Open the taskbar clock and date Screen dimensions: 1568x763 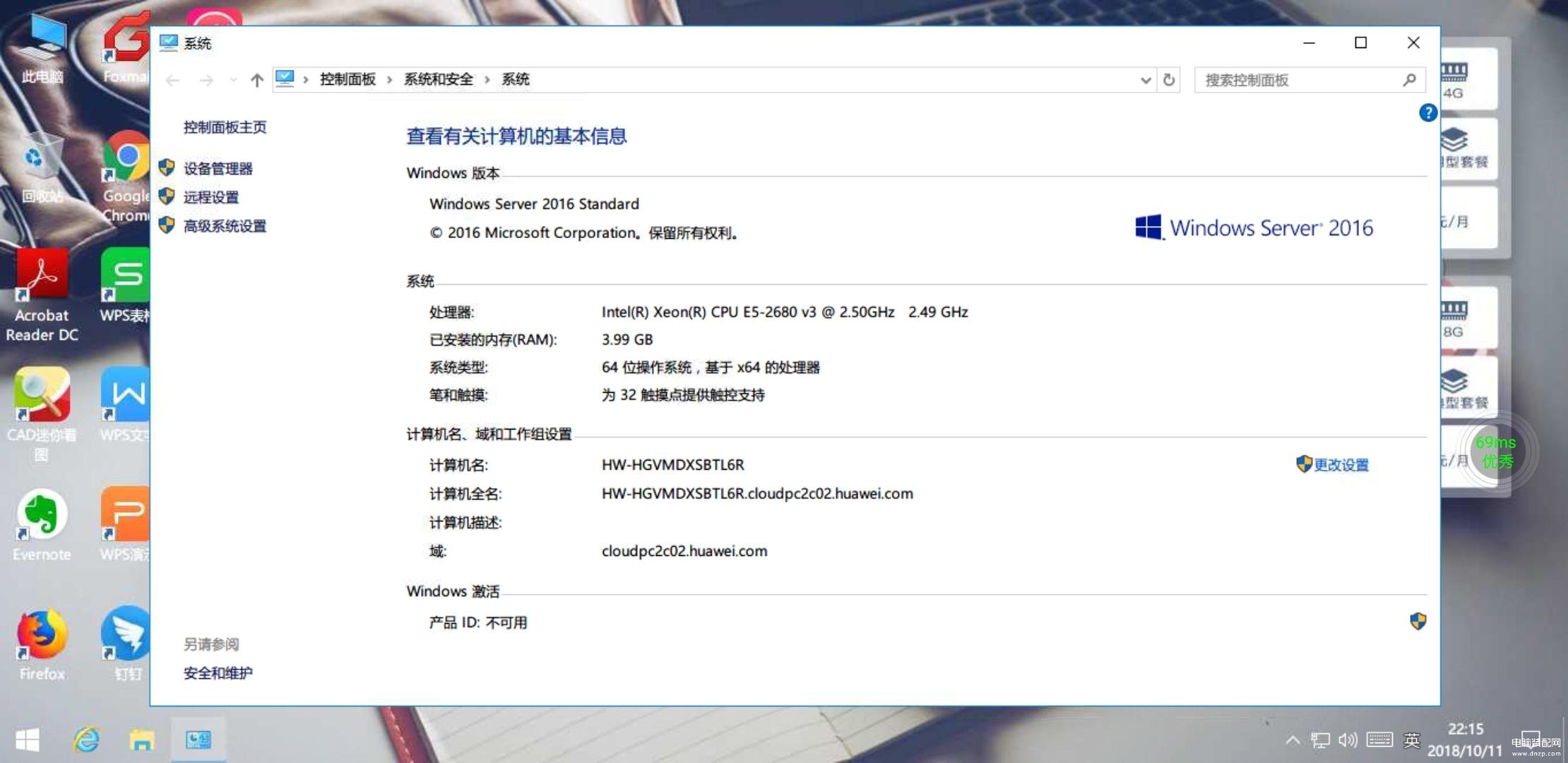click(x=1465, y=740)
